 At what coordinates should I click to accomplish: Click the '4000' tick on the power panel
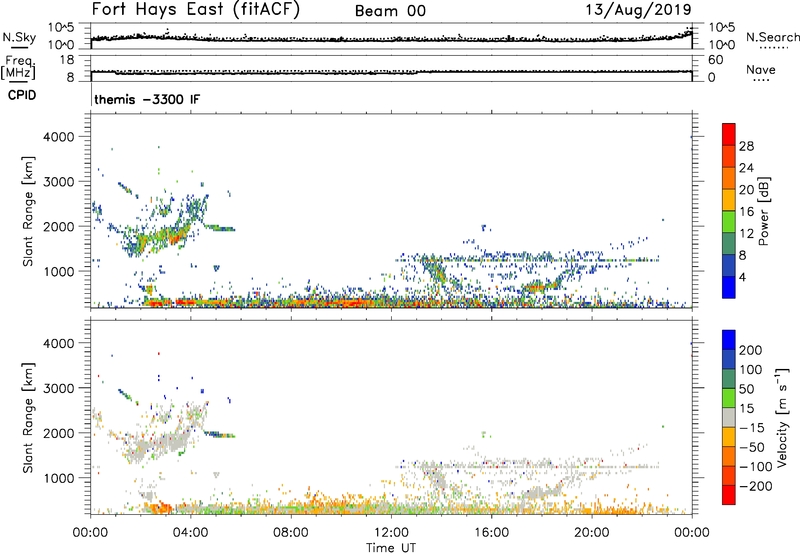pos(58,137)
